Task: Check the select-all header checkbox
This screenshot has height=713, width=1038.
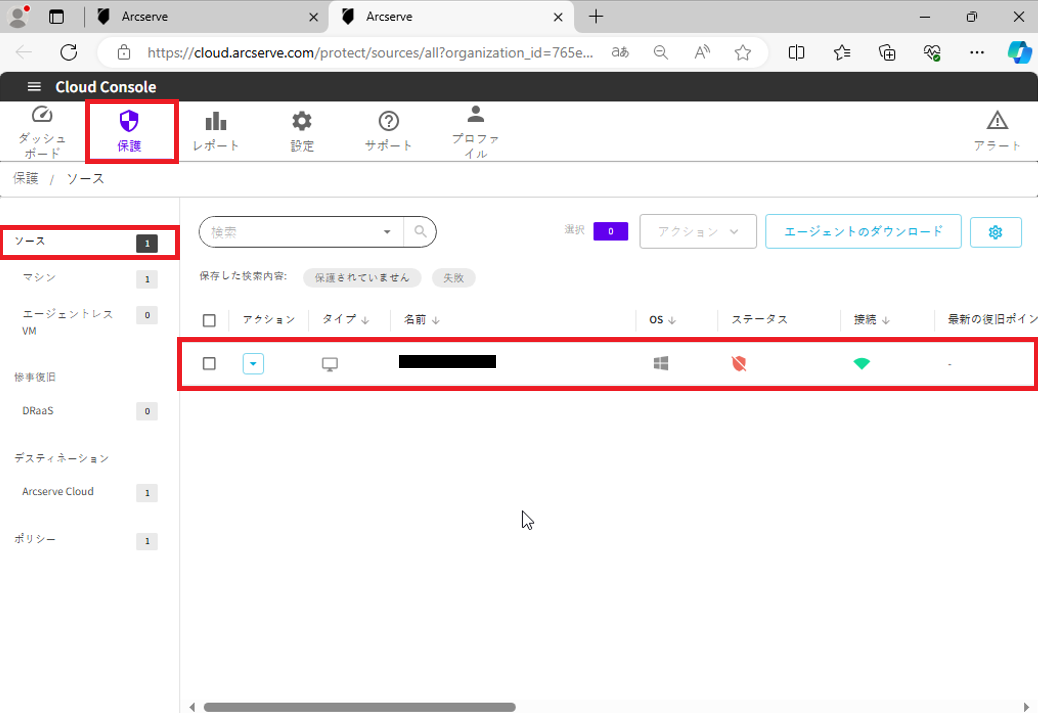Action: click(209, 320)
